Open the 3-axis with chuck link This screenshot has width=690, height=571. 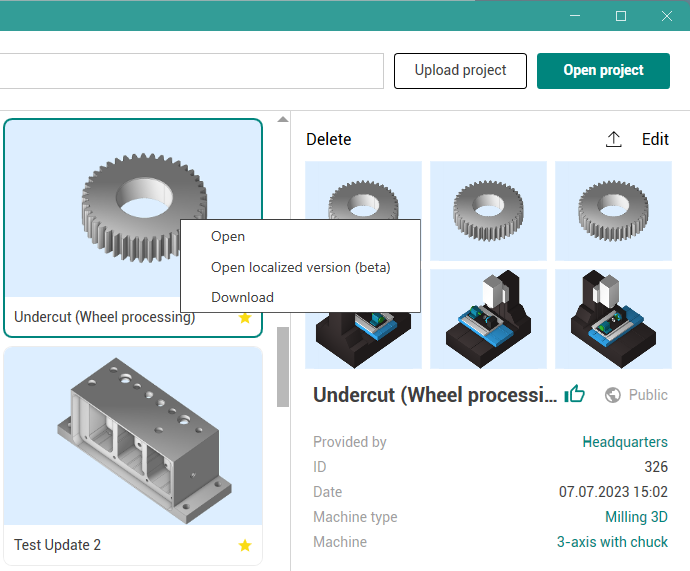coord(612,542)
